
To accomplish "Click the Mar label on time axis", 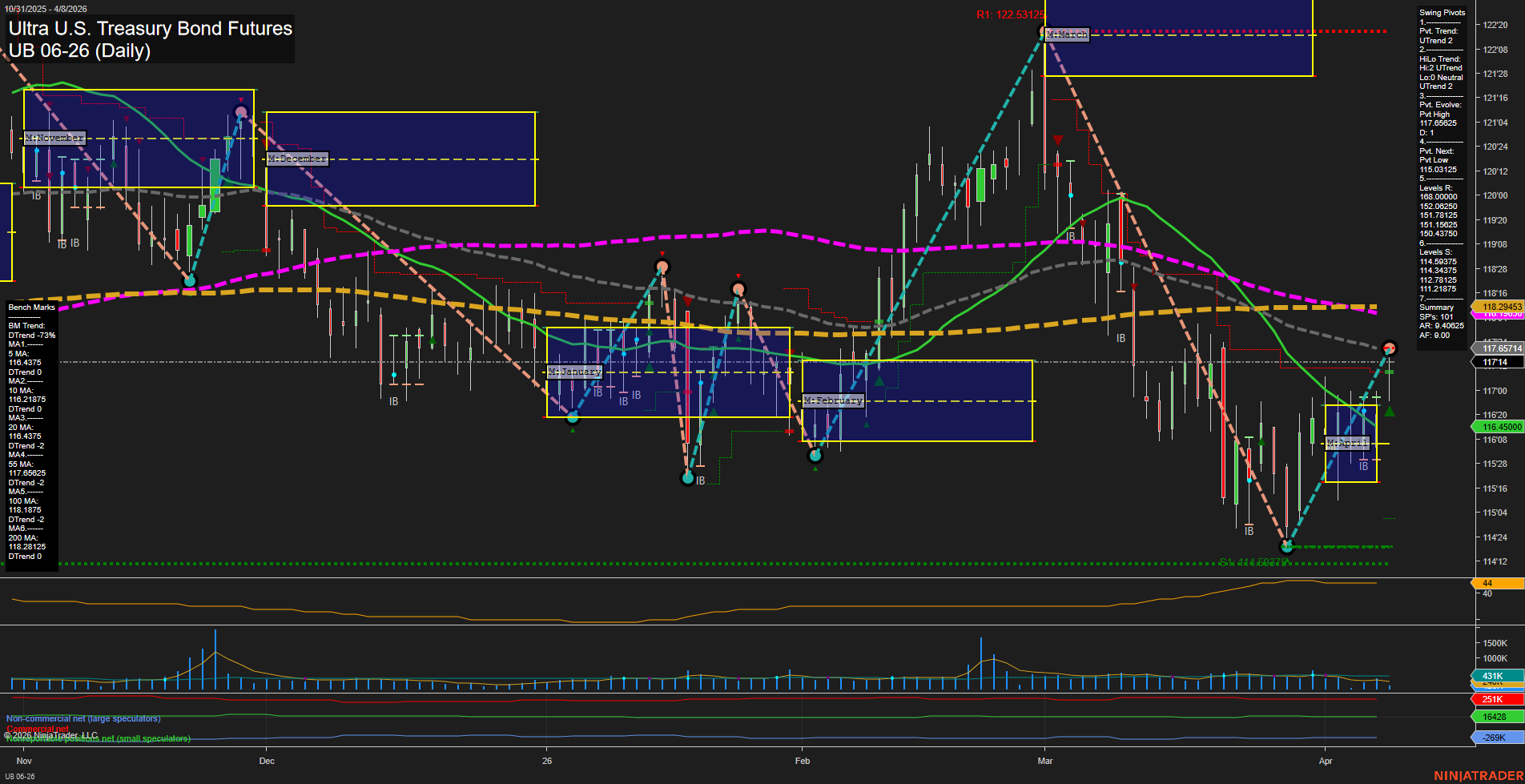I will pos(1045,761).
